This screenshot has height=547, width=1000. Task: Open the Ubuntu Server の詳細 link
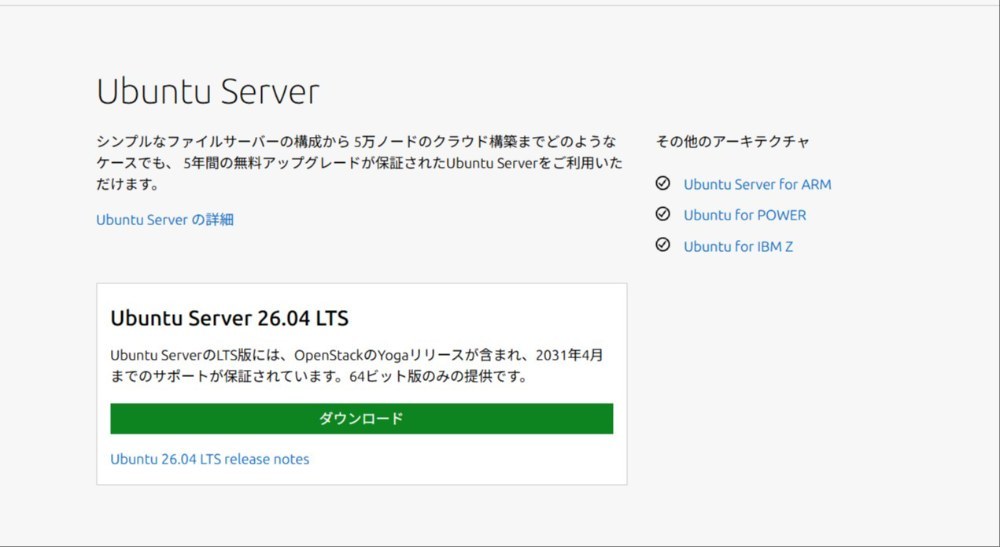coord(165,219)
